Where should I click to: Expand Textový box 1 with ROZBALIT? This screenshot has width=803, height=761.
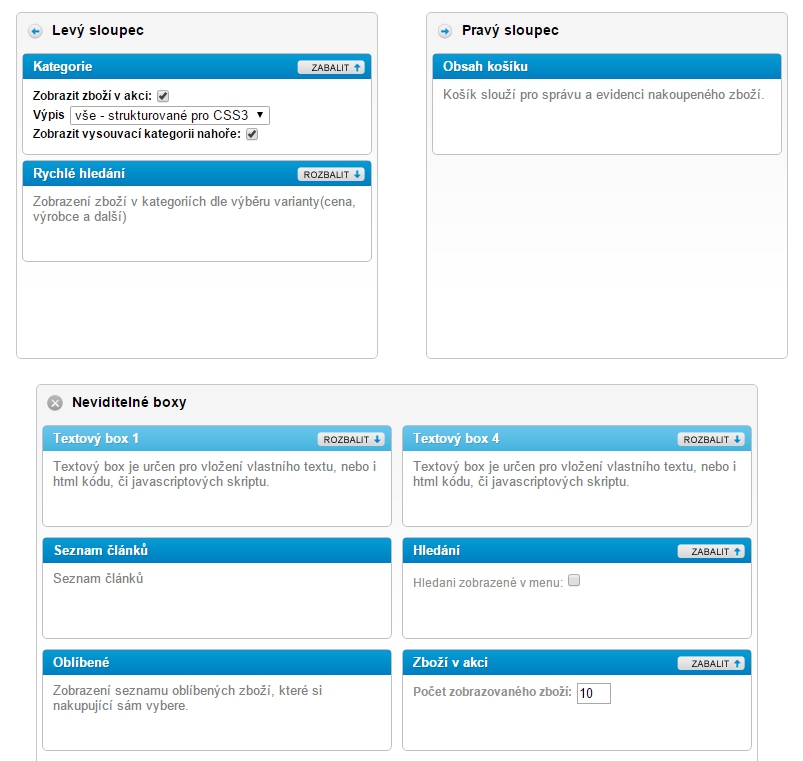tap(351, 439)
